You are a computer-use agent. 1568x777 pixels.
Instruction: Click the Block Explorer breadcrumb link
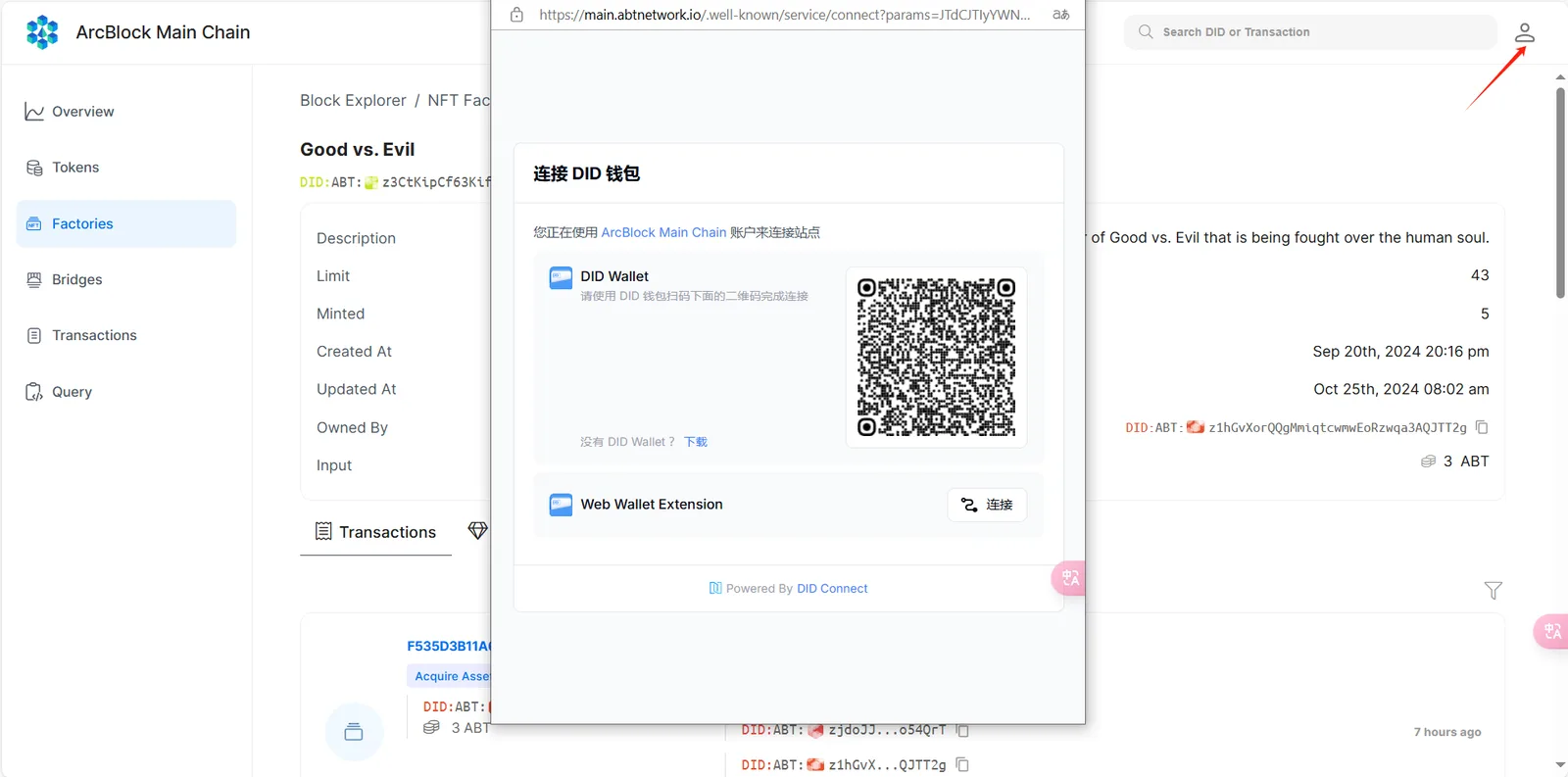353,100
